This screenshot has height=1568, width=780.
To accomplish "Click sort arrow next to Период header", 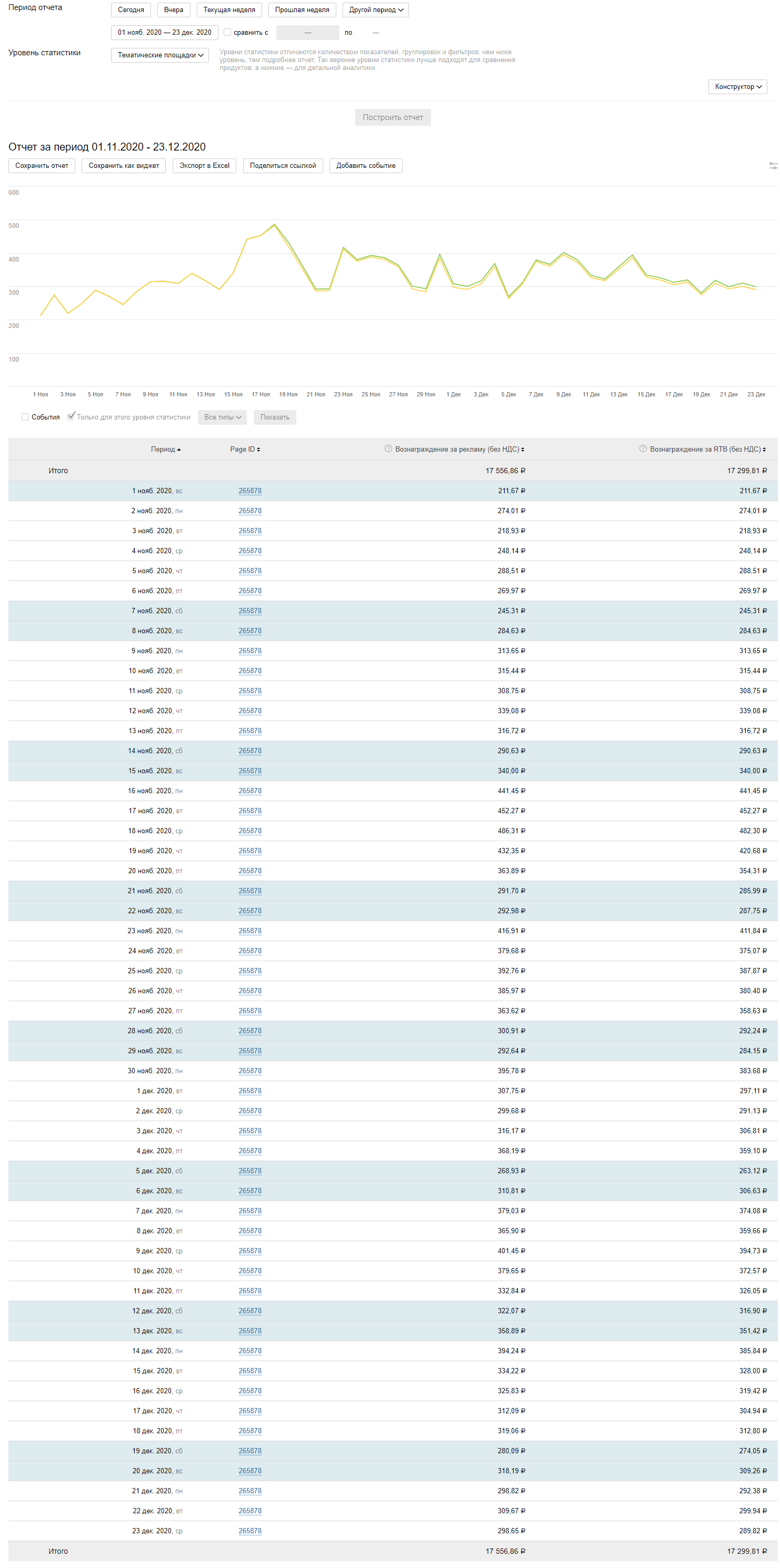I will pyautogui.click(x=179, y=450).
